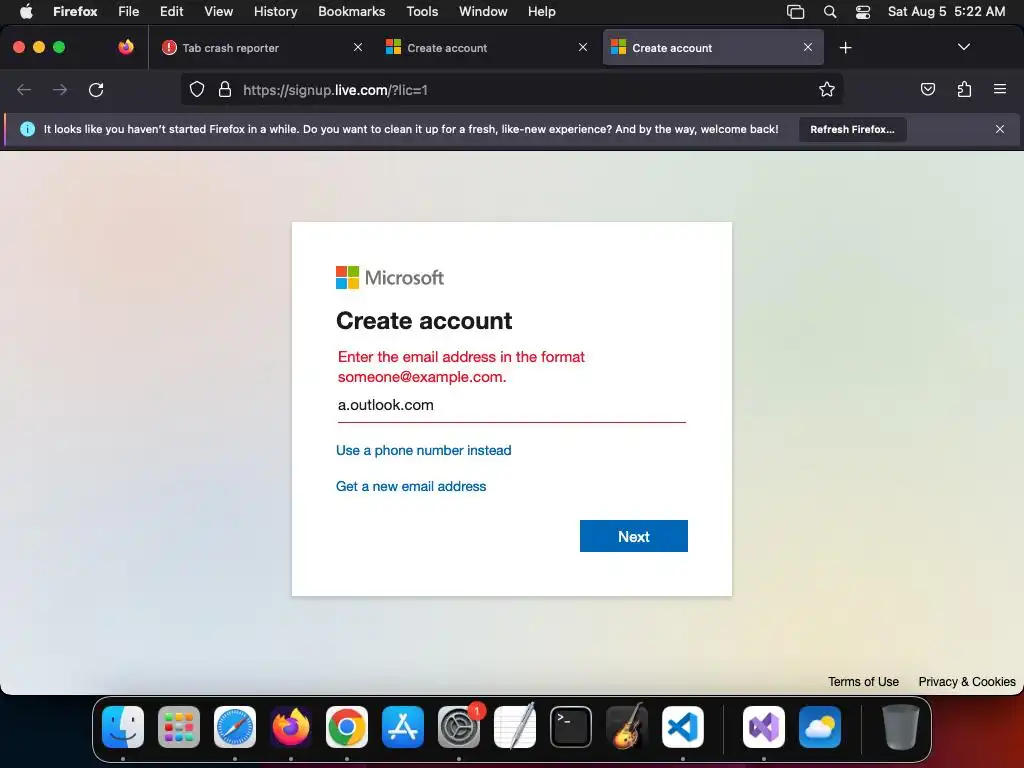Open Finder from the Dock

(123, 727)
